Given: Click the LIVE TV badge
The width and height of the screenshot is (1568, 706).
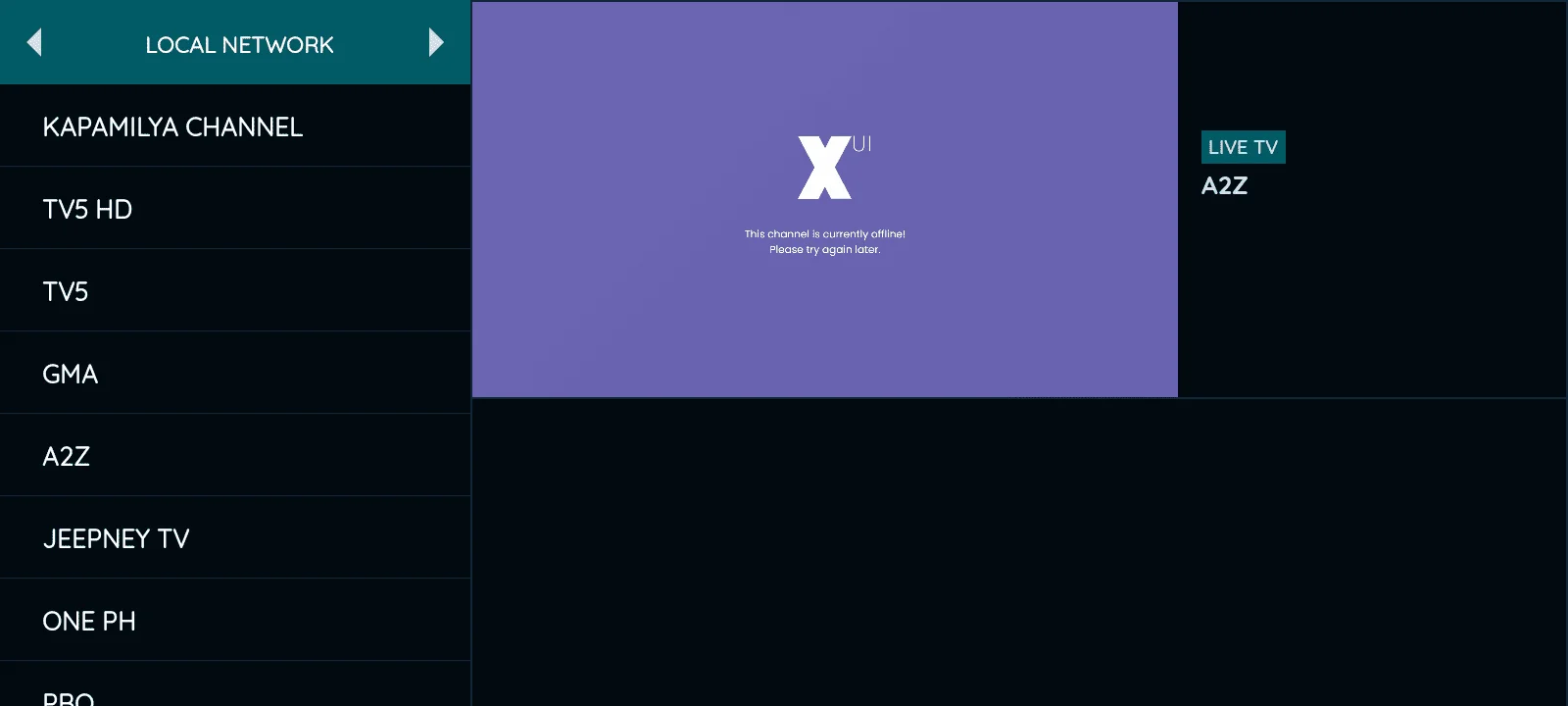Looking at the screenshot, I should (x=1243, y=147).
